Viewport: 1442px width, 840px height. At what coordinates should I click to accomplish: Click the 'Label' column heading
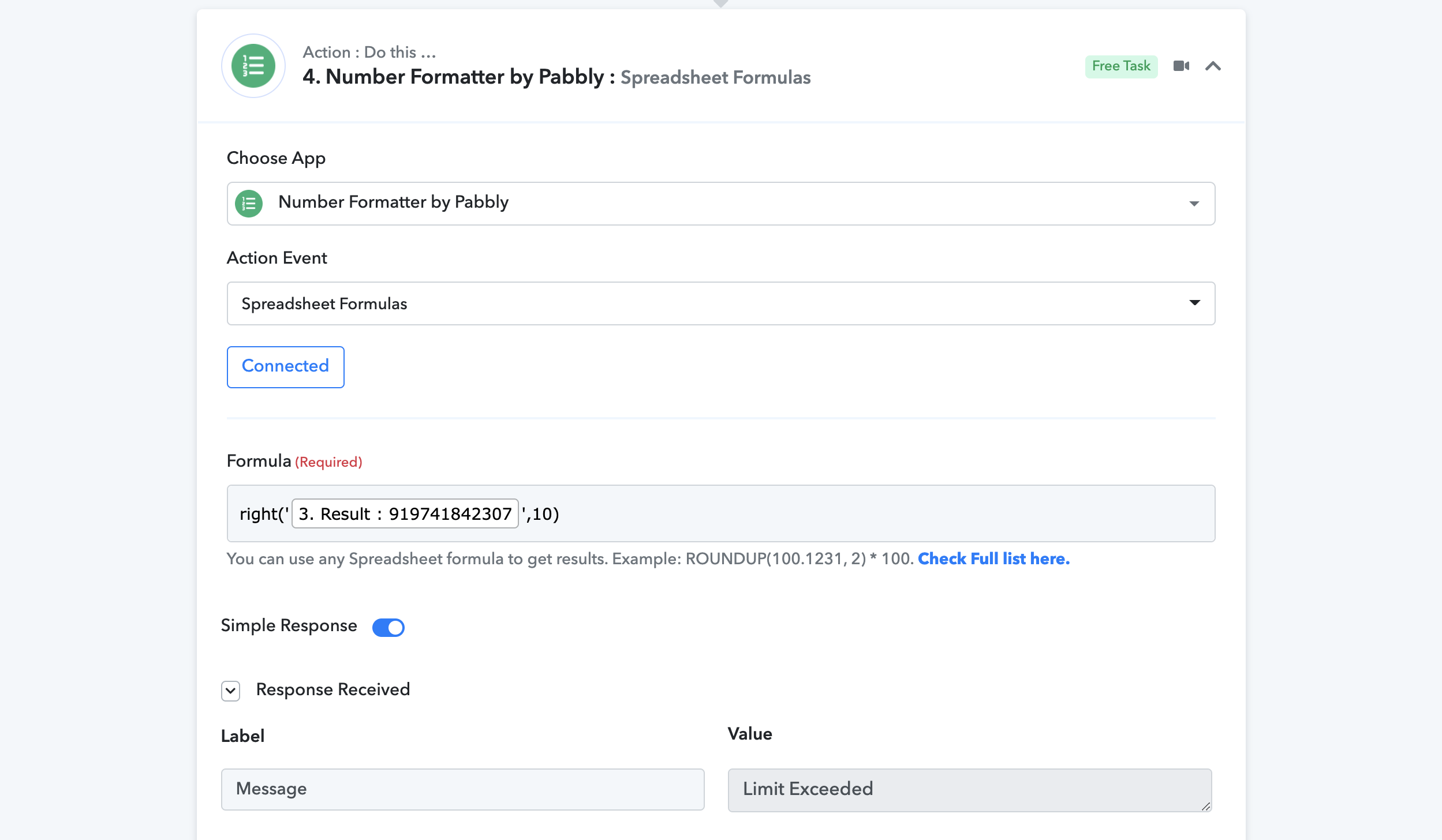point(242,736)
